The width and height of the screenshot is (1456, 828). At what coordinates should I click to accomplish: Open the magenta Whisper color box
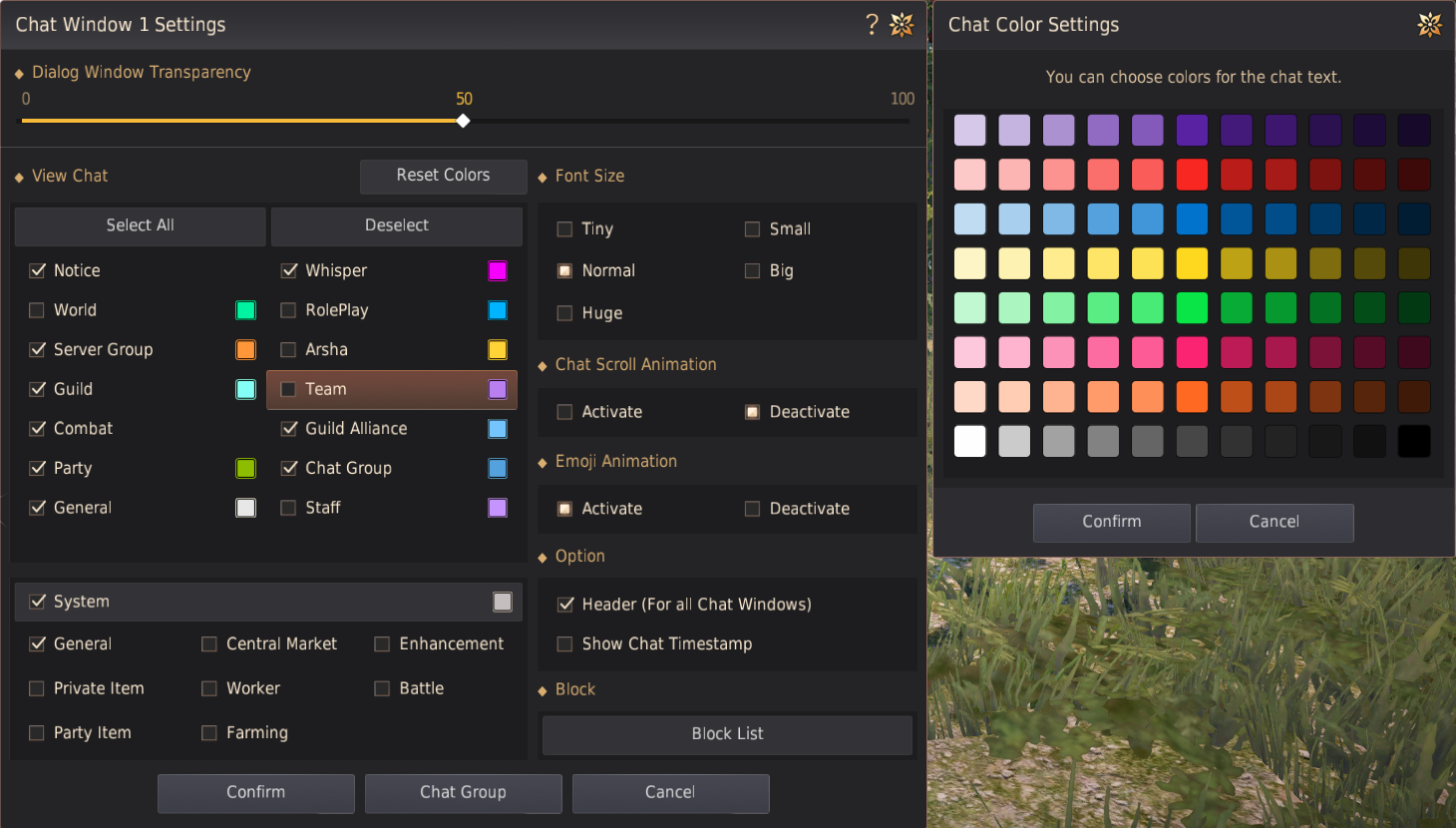point(498,270)
